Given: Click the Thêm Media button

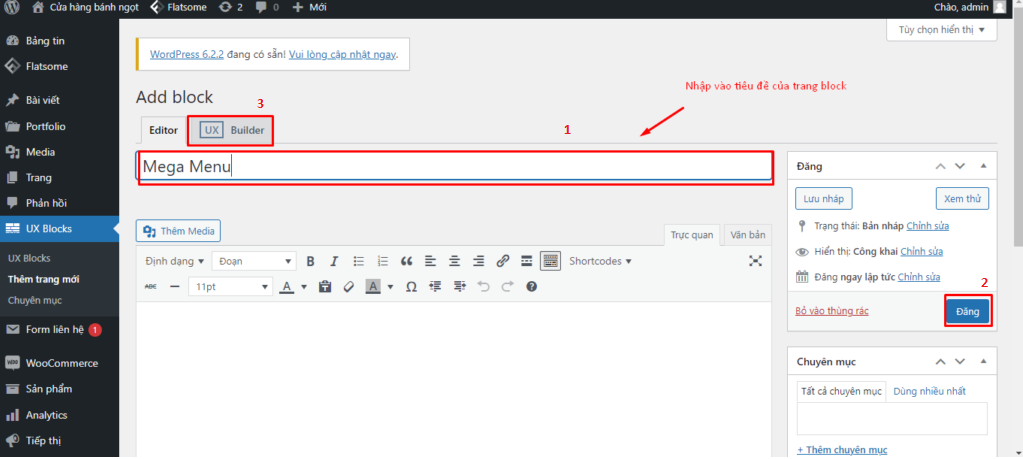Looking at the screenshot, I should click(179, 231).
